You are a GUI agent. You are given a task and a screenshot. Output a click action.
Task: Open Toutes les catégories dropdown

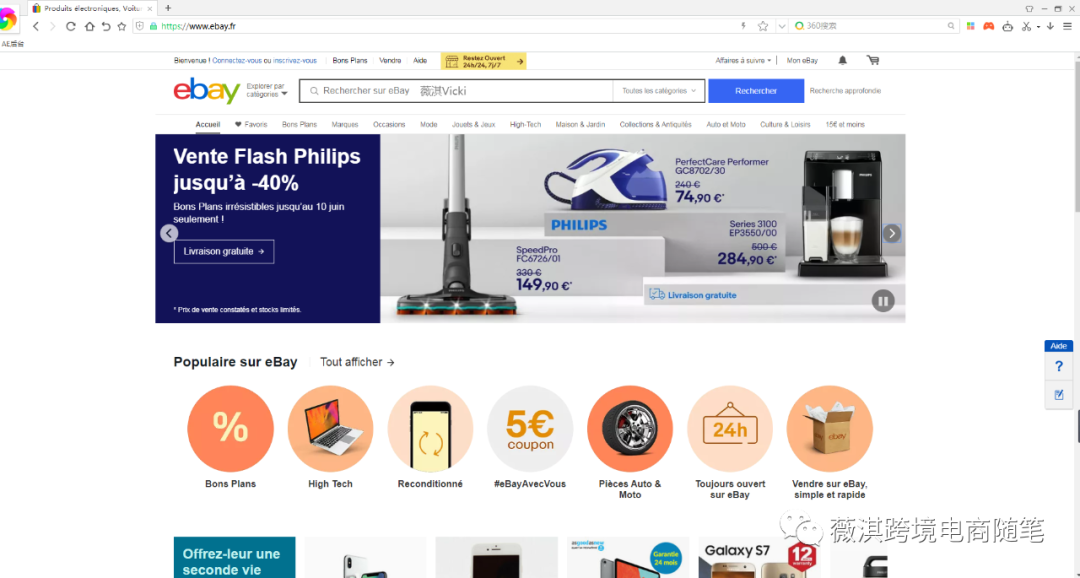pos(658,91)
